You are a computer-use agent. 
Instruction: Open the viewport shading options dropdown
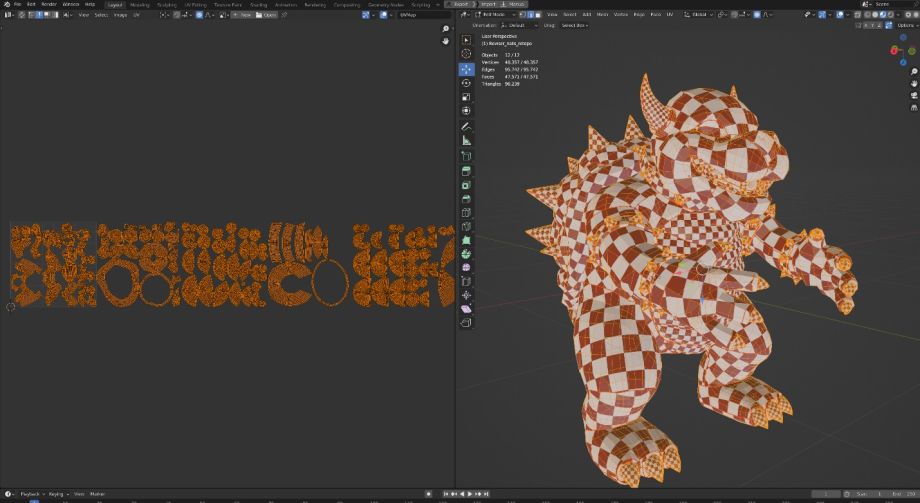(x=898, y=15)
